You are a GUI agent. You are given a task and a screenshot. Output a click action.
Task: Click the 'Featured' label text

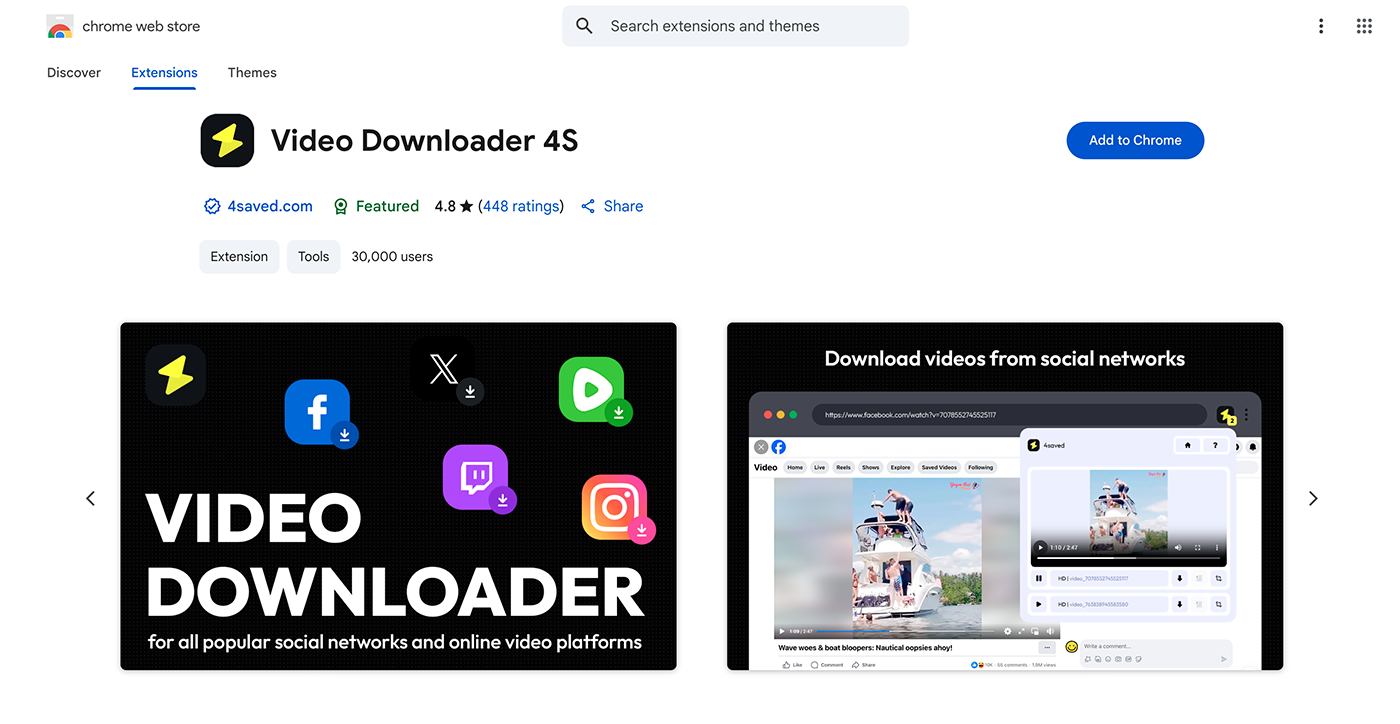tap(387, 206)
